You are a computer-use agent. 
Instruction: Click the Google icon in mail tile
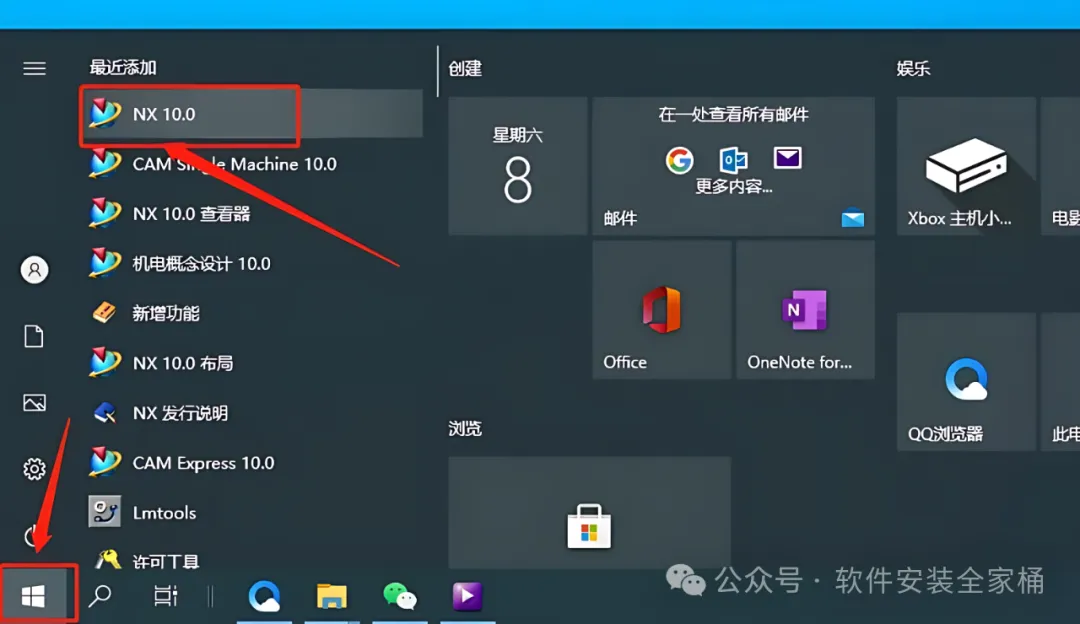click(679, 160)
